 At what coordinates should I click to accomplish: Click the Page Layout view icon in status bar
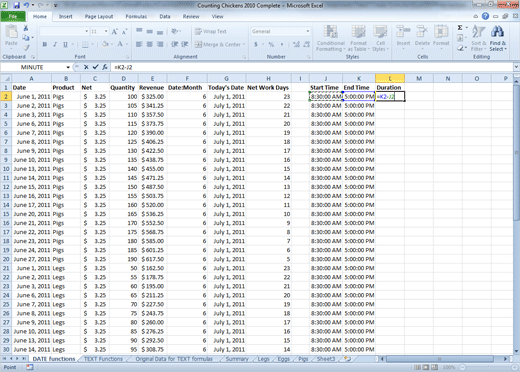426,367
